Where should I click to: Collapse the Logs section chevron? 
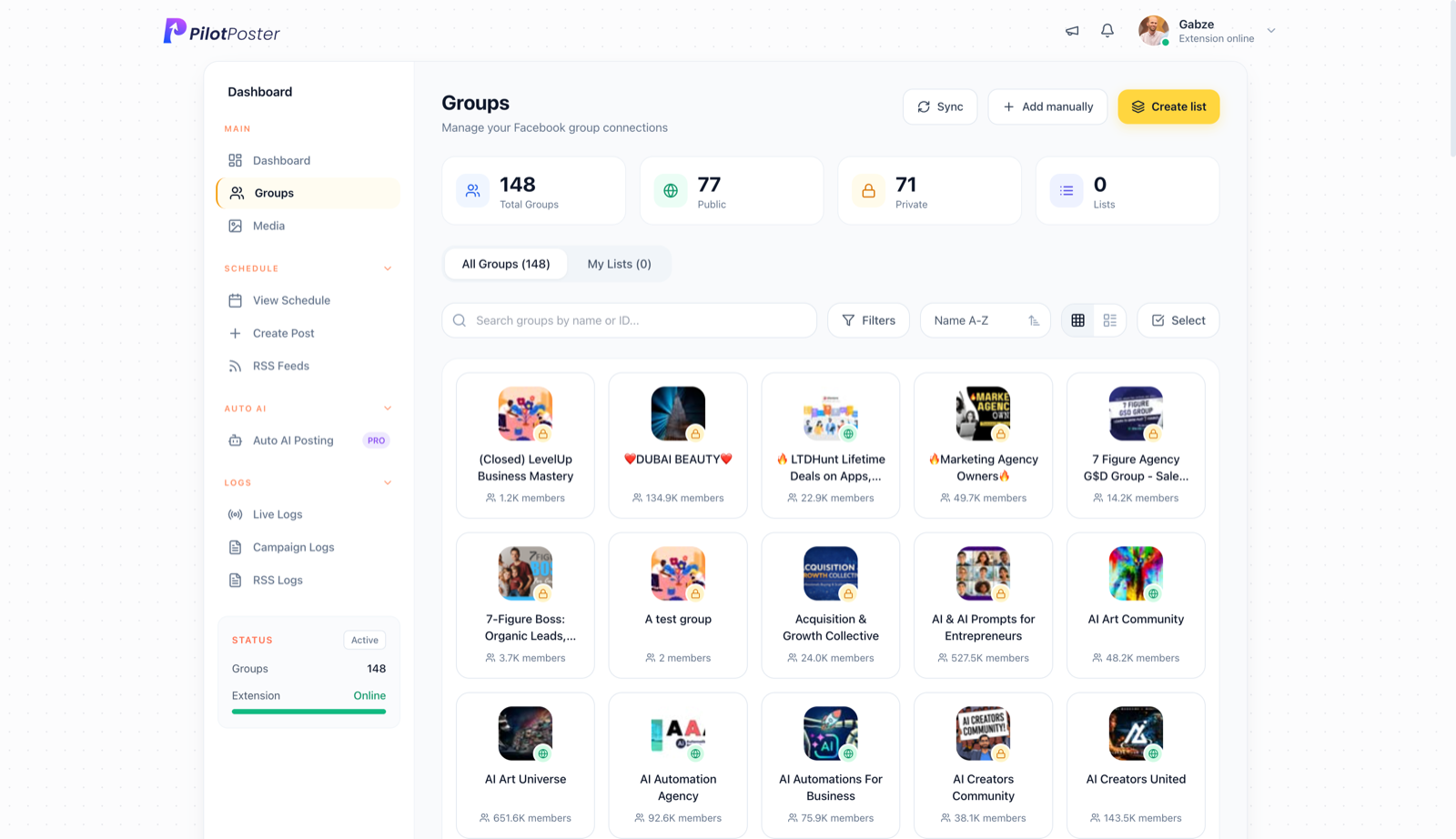[388, 483]
